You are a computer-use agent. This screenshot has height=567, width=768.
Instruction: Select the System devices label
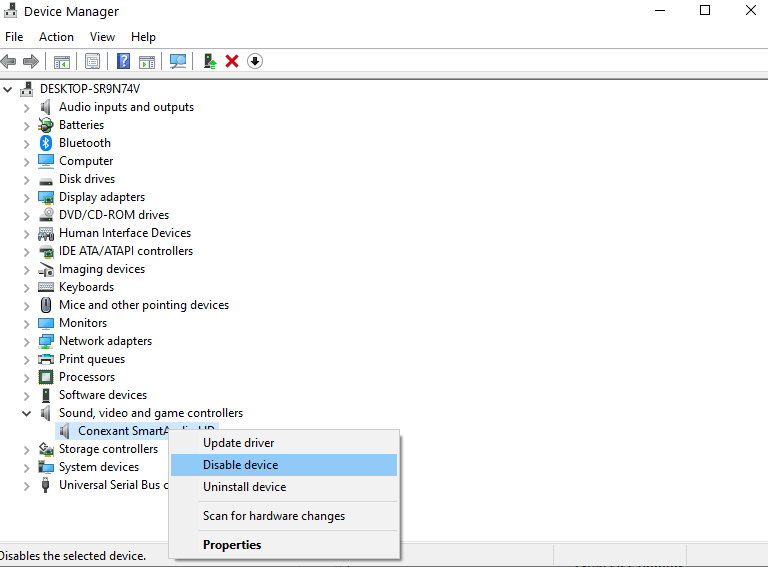(99, 467)
